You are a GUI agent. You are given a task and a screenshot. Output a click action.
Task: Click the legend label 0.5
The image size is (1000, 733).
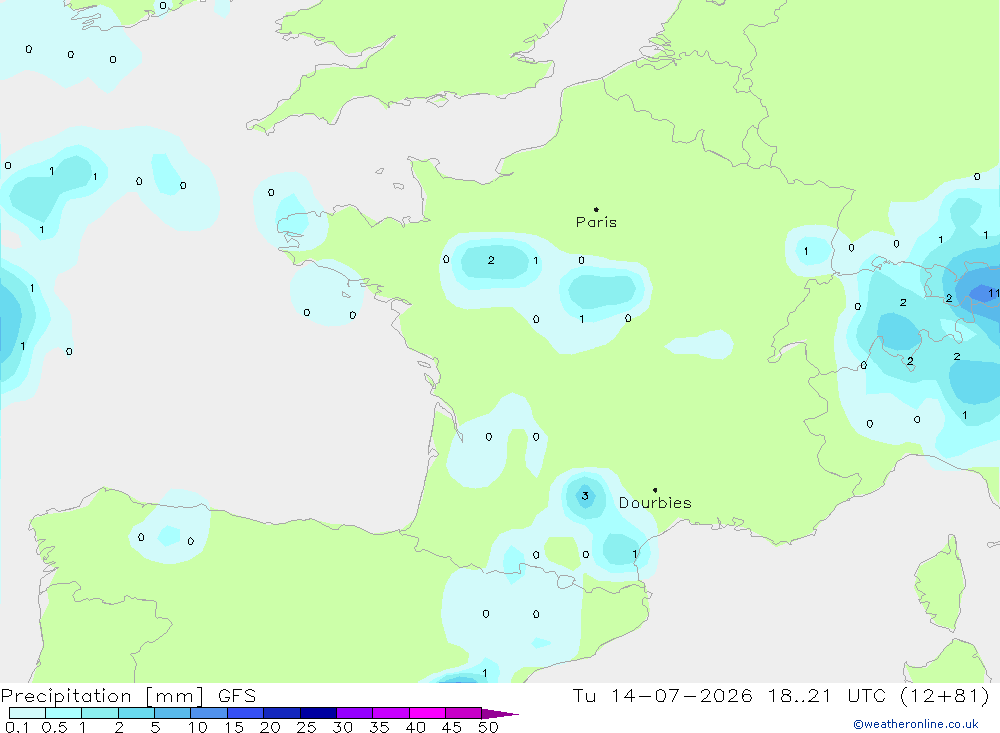click(54, 727)
